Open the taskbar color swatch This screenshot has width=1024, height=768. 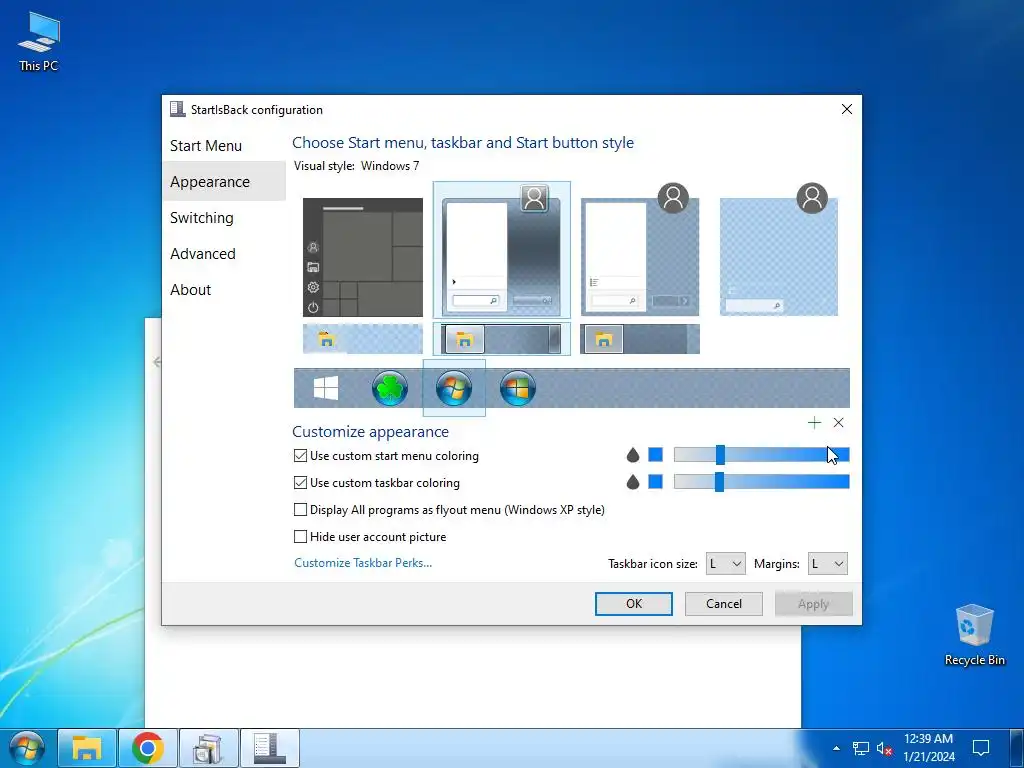tap(655, 481)
